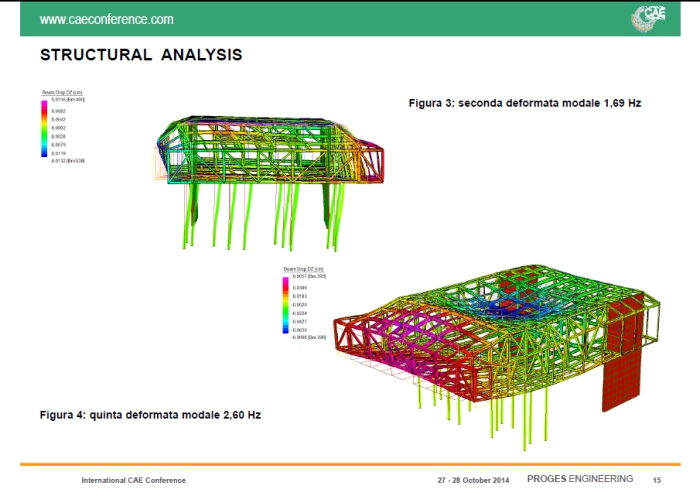Click PROGES ENGINEERING in the footer
This screenshot has width=700, height=496.
point(581,480)
